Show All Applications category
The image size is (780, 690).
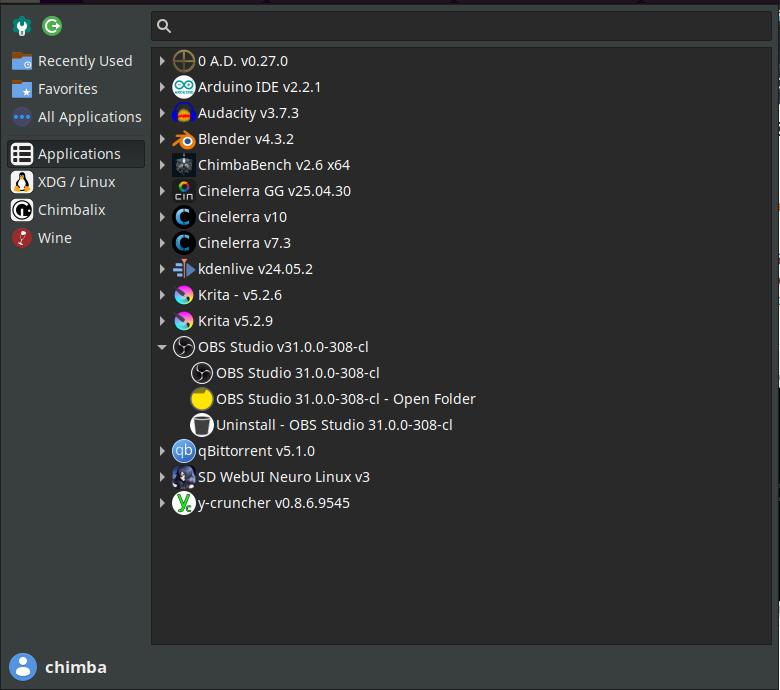click(76, 117)
